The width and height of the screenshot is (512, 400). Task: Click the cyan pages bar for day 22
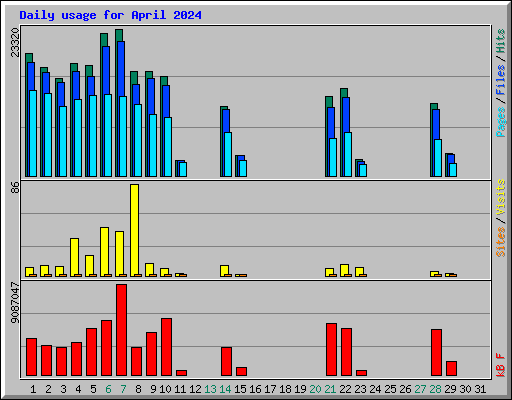click(x=348, y=154)
